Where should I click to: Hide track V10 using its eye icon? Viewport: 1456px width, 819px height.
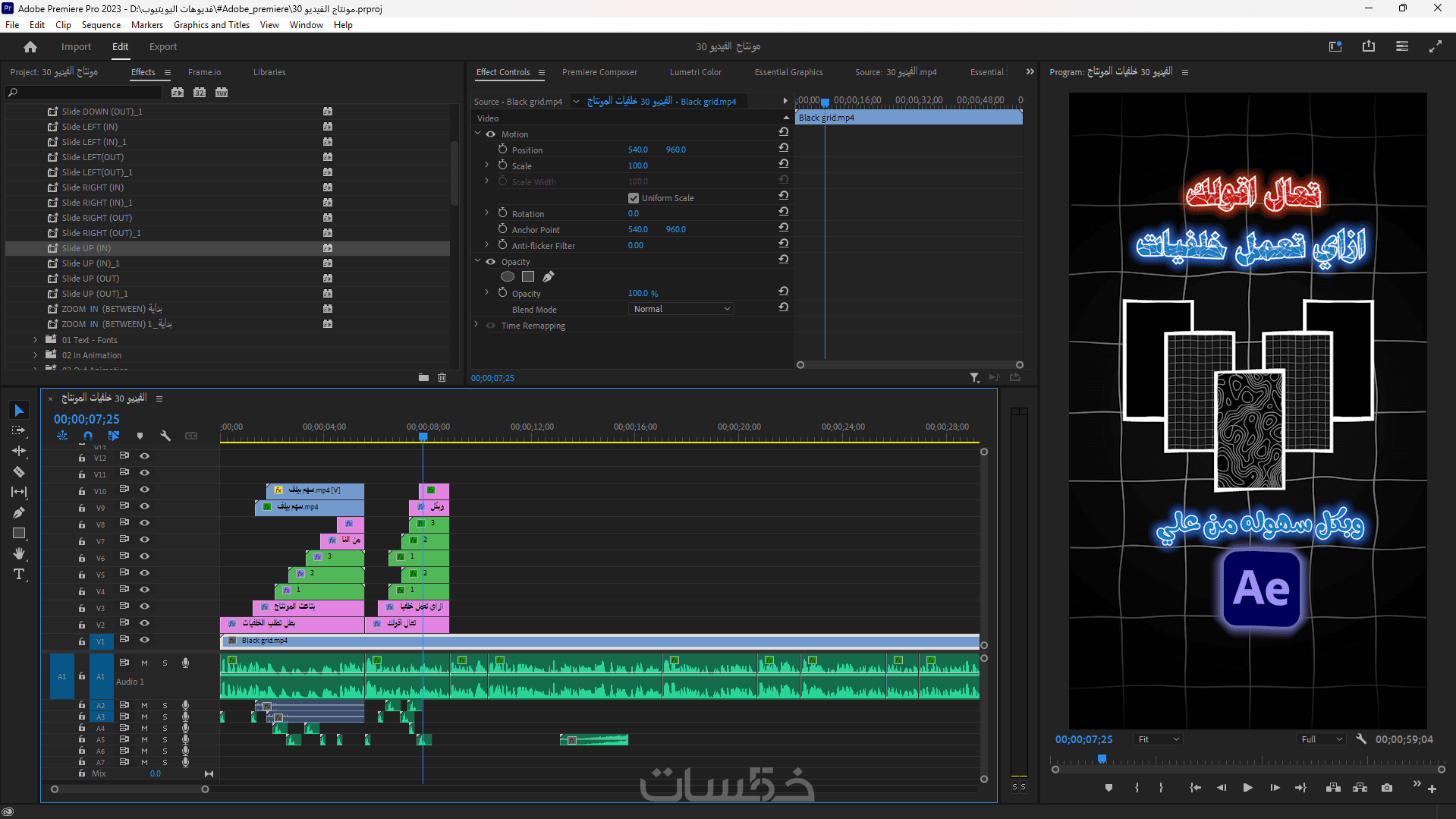coord(144,490)
